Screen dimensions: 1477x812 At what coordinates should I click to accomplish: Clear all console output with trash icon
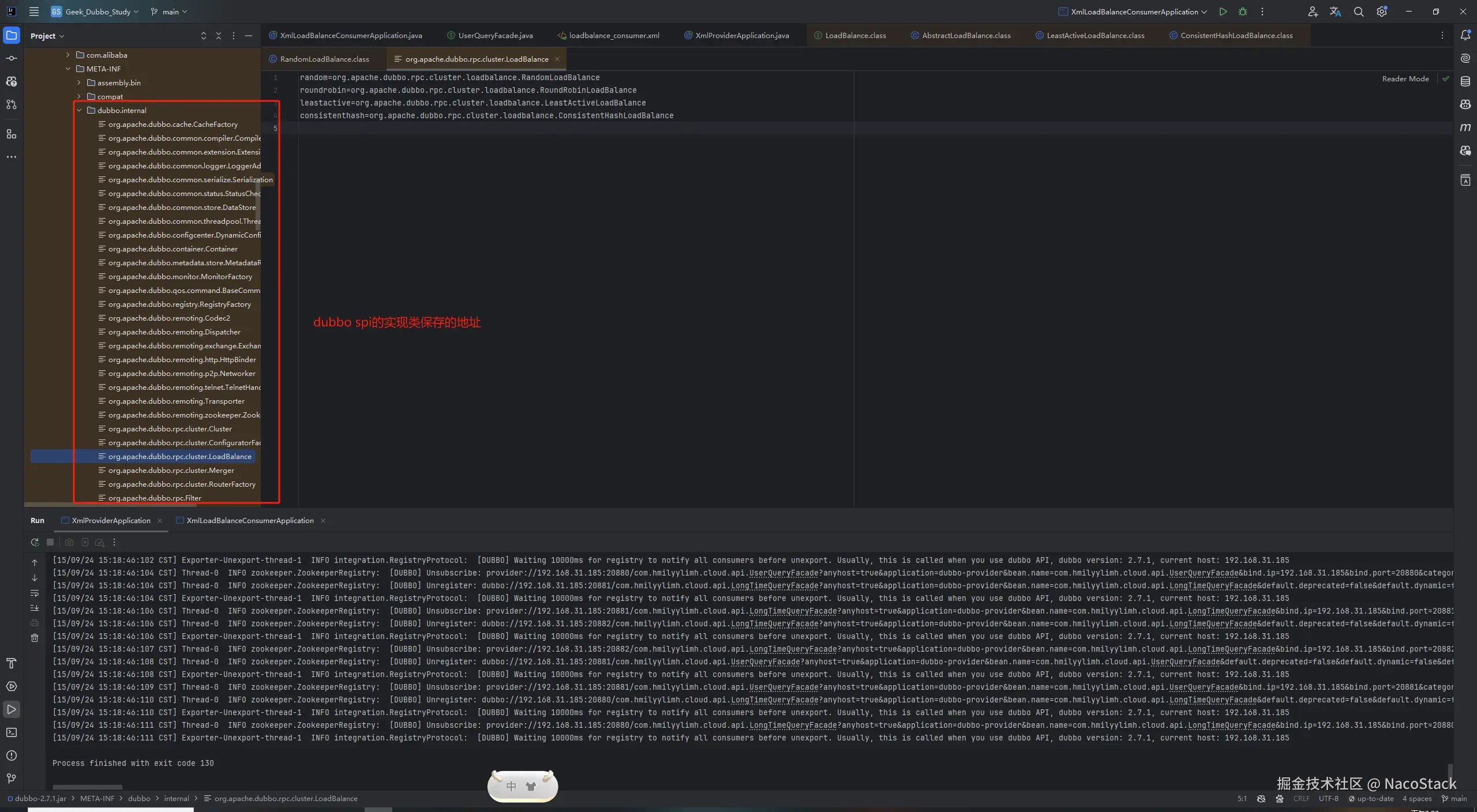(35, 638)
